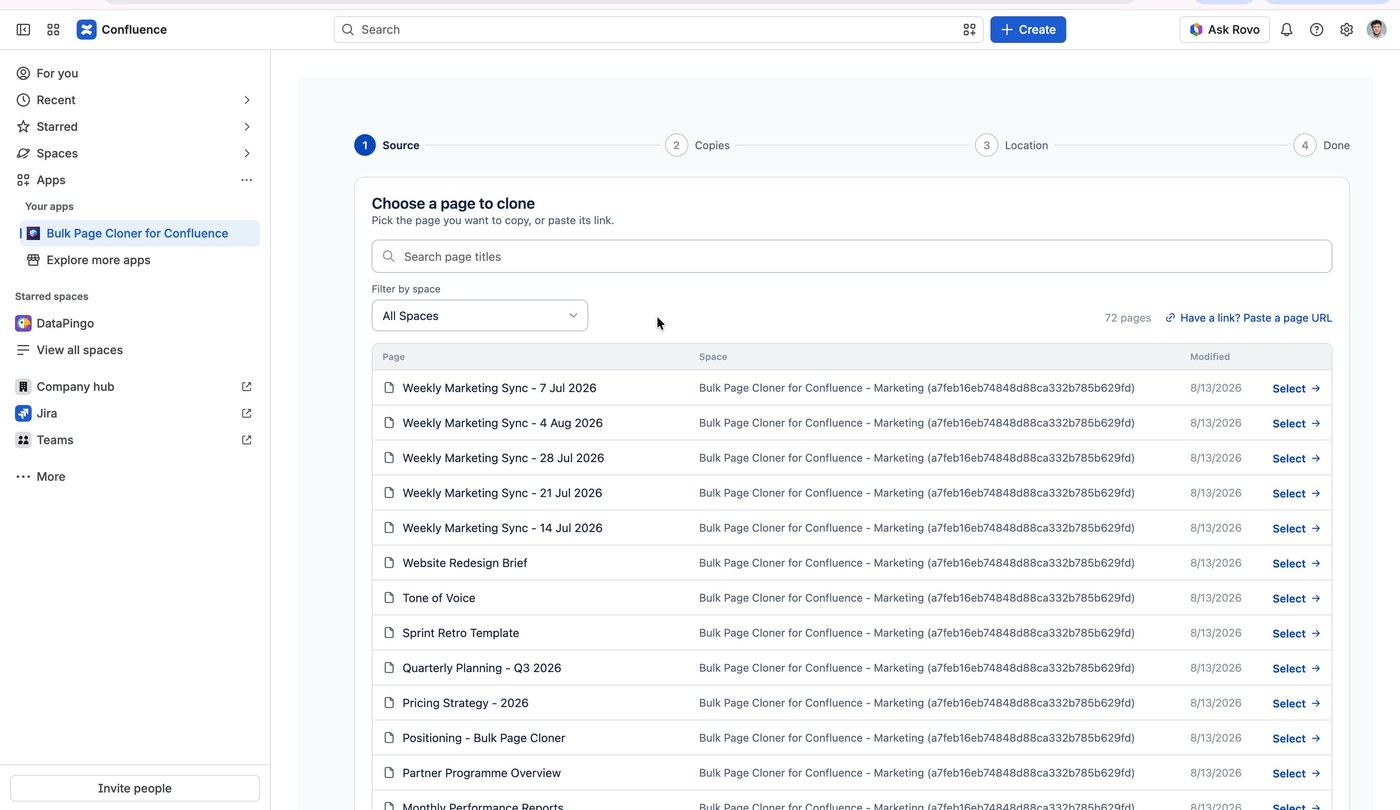Click the Modified column header
The image size is (1400, 810).
click(x=1210, y=357)
